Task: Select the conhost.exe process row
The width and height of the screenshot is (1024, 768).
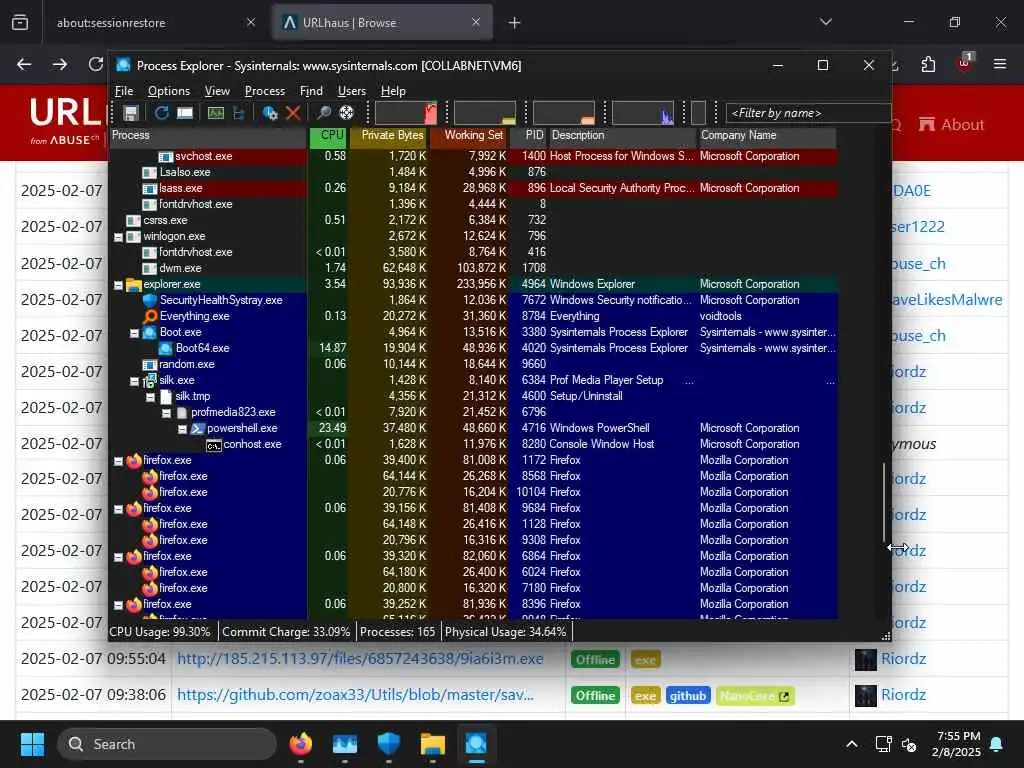Action: pos(473,444)
